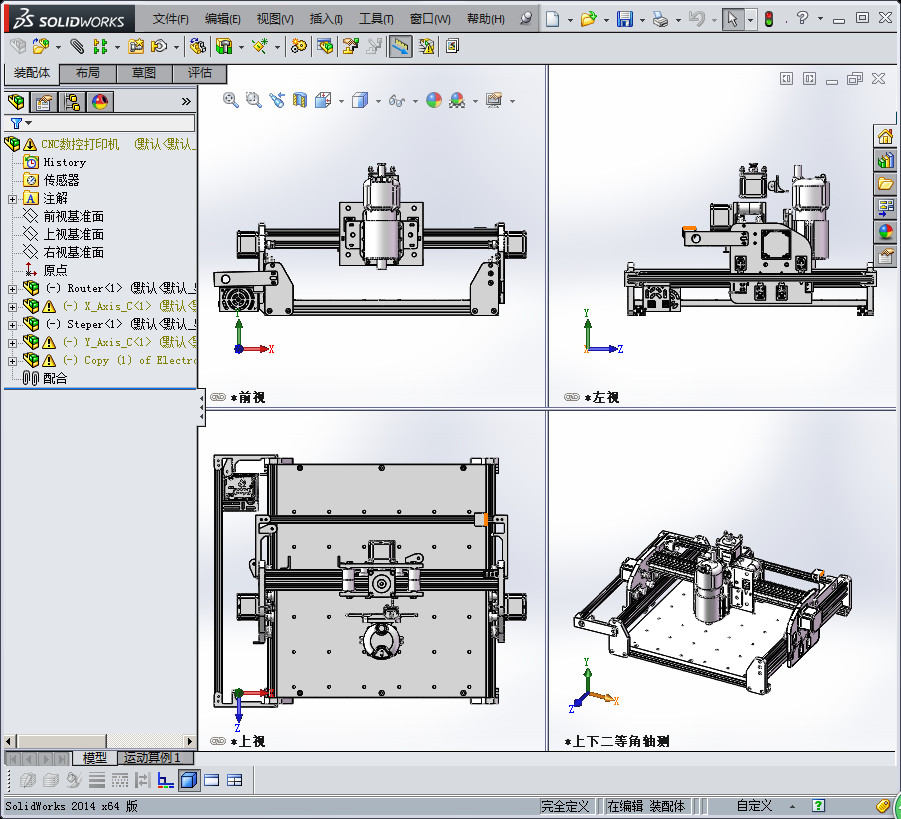This screenshot has width=901, height=819.
Task: Click View Orientation cube icon
Action: [x=323, y=100]
